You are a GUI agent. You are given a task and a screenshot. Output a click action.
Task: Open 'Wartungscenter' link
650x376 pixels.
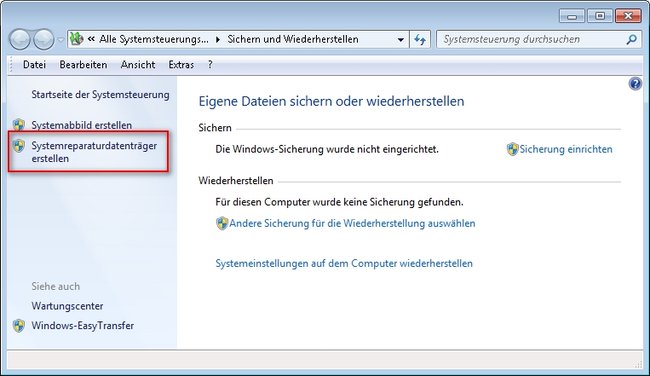tap(67, 306)
